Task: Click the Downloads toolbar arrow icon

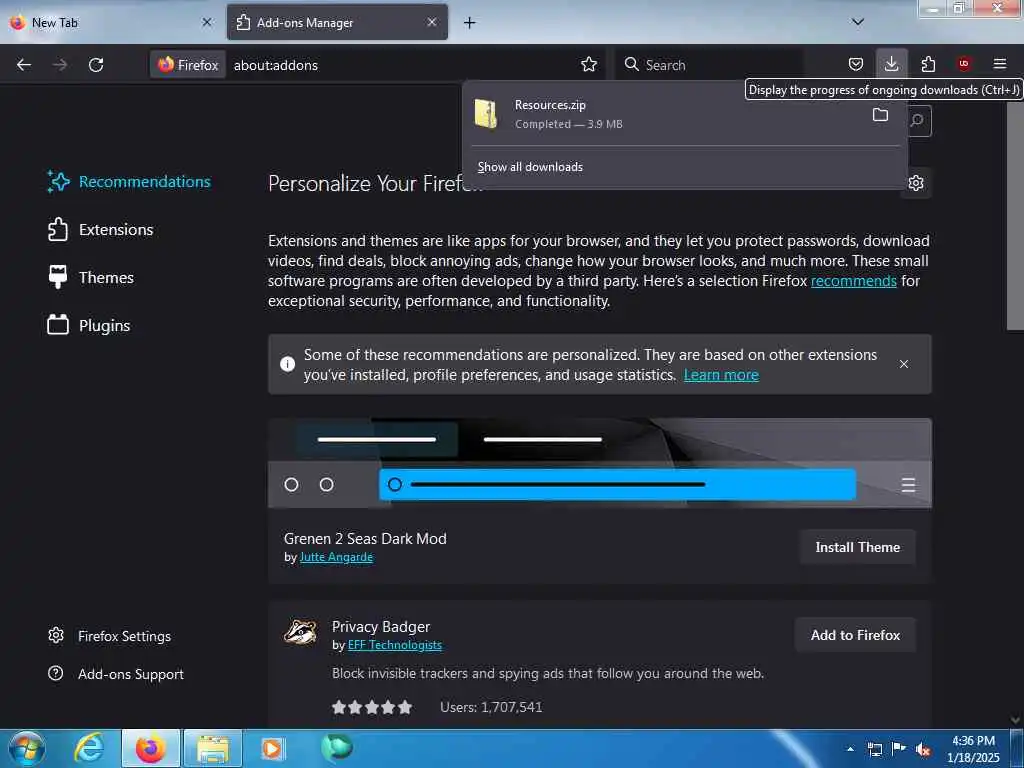Action: [x=891, y=64]
